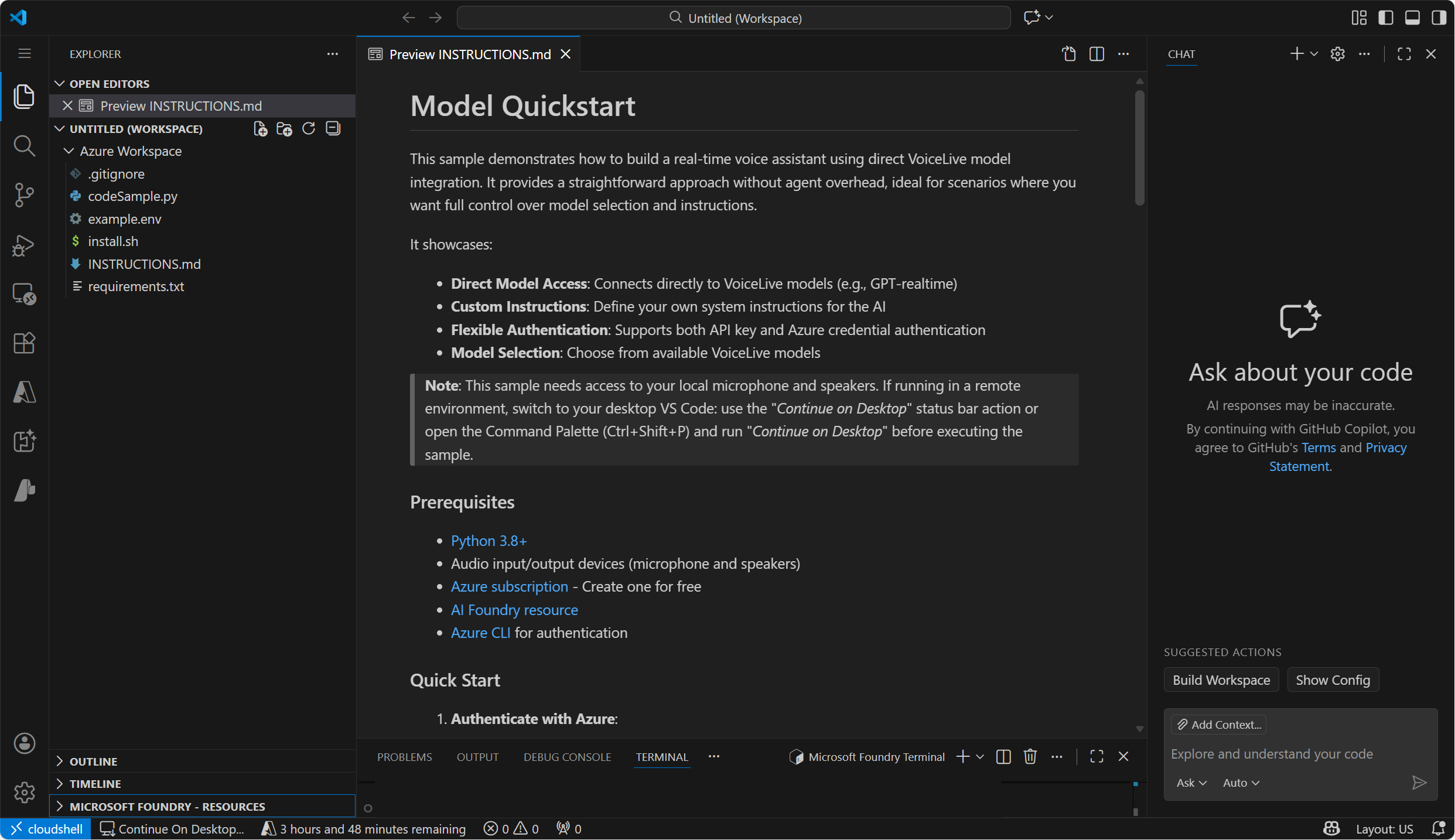The height and width of the screenshot is (840, 1455).
Task: Open the Ask mode dropdown in chat
Action: [1190, 782]
